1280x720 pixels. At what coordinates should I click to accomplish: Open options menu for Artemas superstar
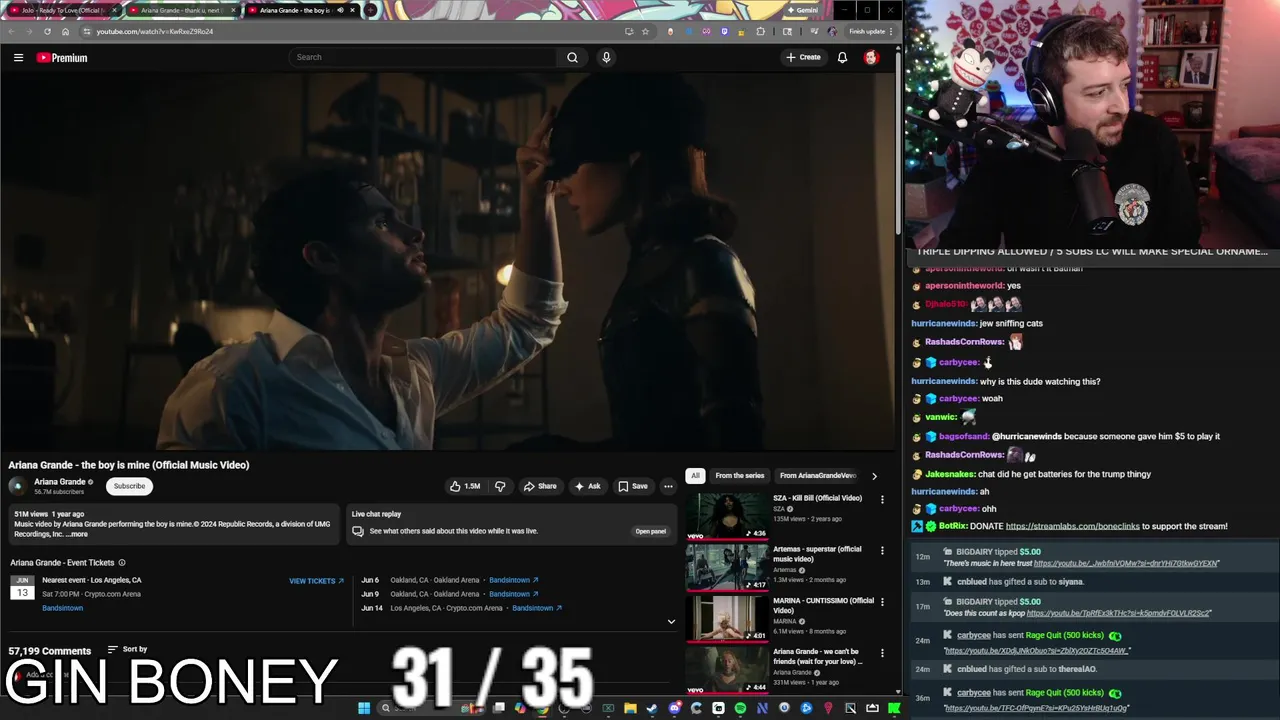pos(882,550)
